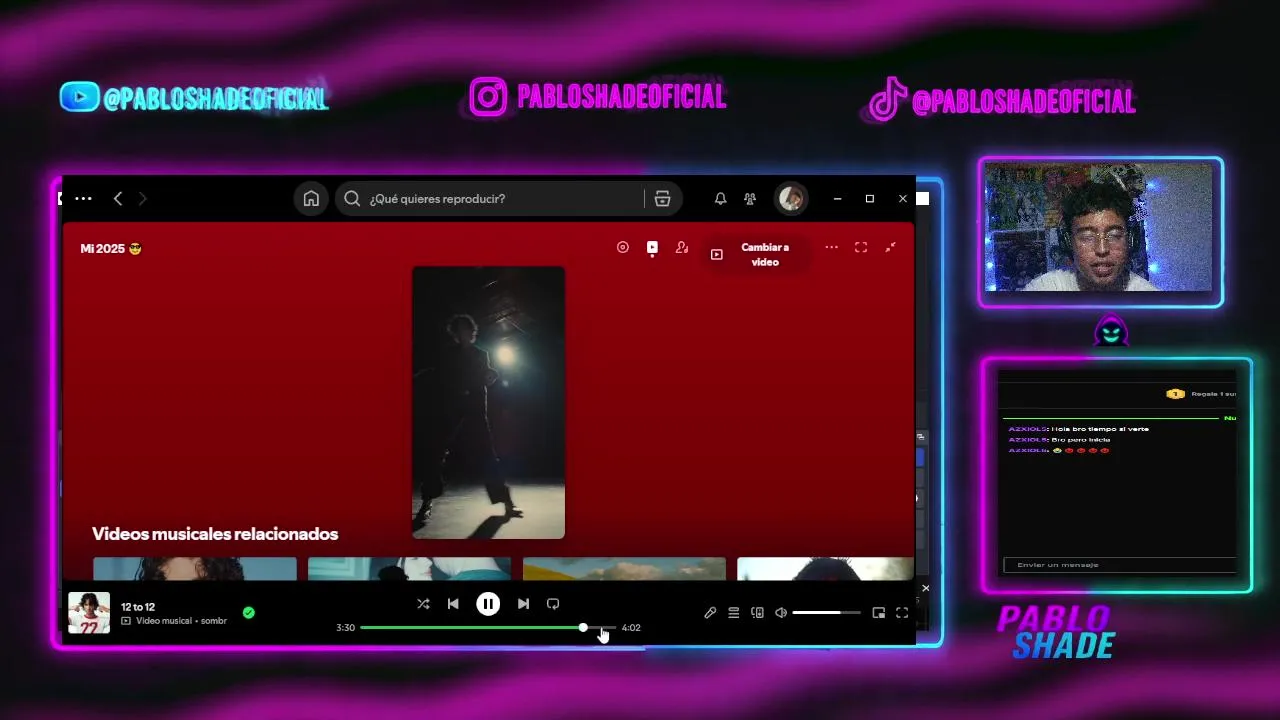
Task: Maximize the Spotify window
Action: pos(870,199)
